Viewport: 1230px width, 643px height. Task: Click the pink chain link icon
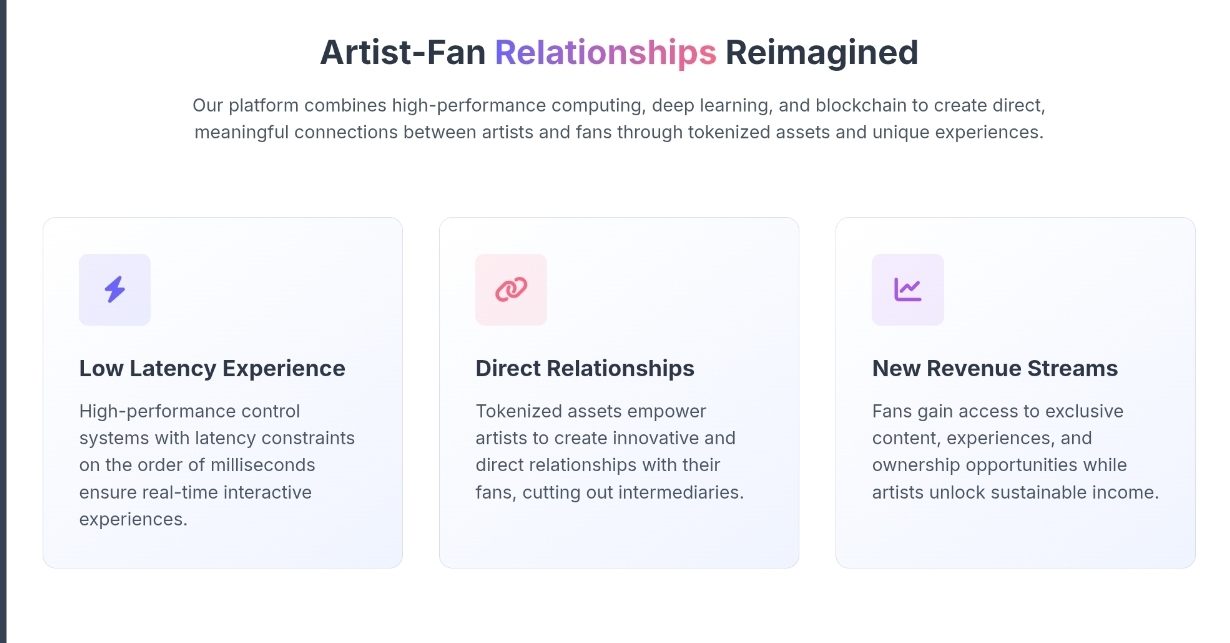pos(511,290)
